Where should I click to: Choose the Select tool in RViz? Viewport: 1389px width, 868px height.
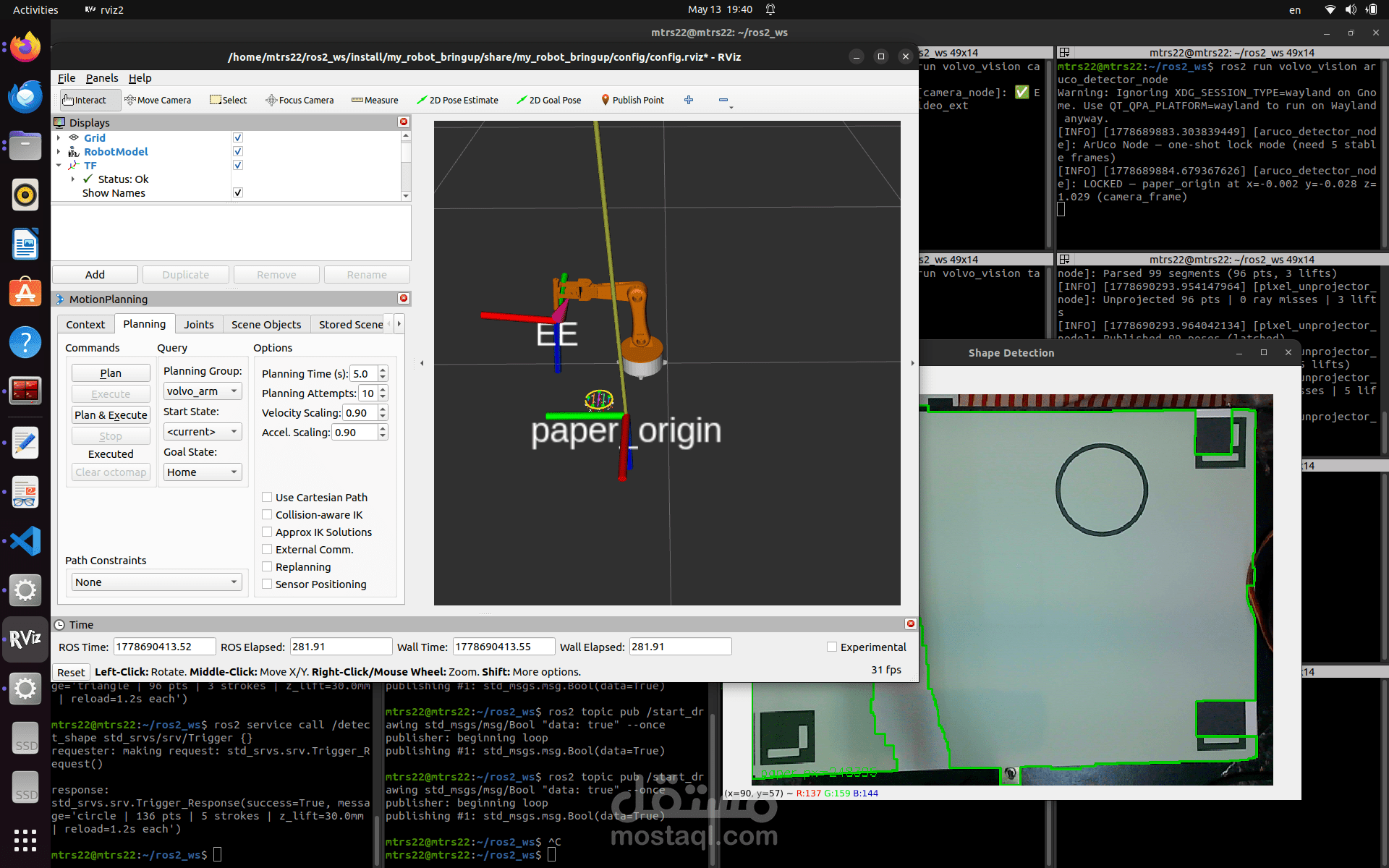click(x=229, y=100)
